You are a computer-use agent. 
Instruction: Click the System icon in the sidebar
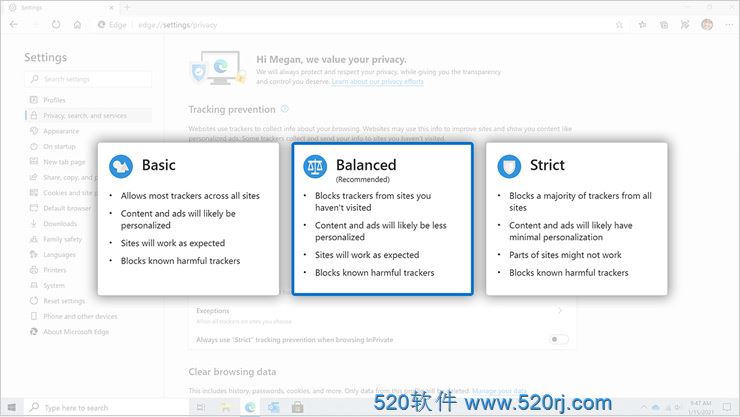(34, 285)
